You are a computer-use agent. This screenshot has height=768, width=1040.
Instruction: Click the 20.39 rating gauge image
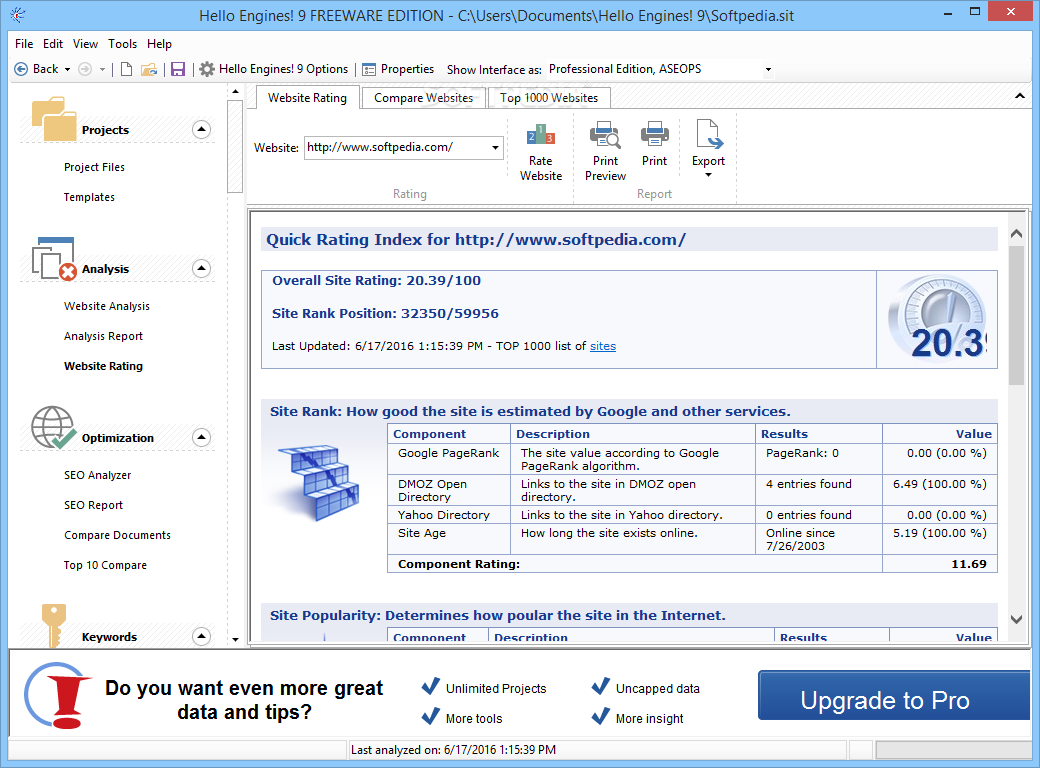point(937,319)
